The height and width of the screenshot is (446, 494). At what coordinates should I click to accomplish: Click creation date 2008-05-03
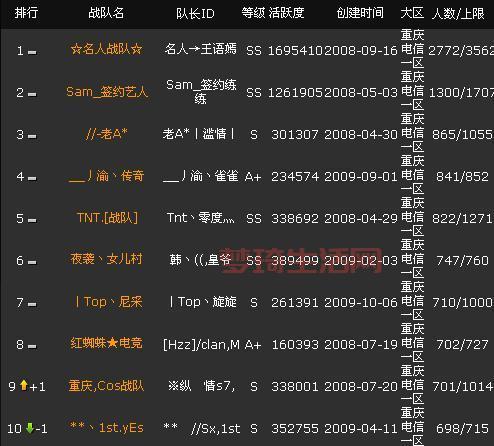361,93
